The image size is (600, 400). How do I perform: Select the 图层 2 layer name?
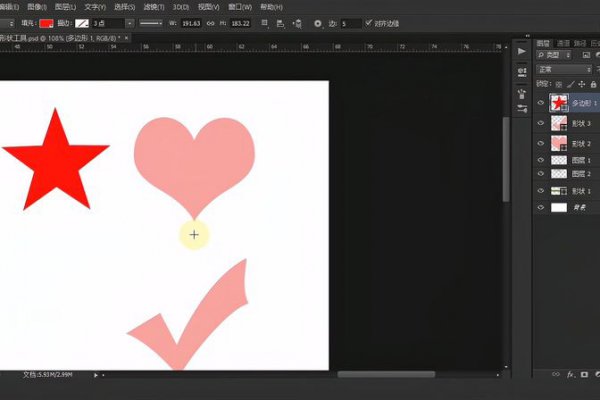(581, 174)
